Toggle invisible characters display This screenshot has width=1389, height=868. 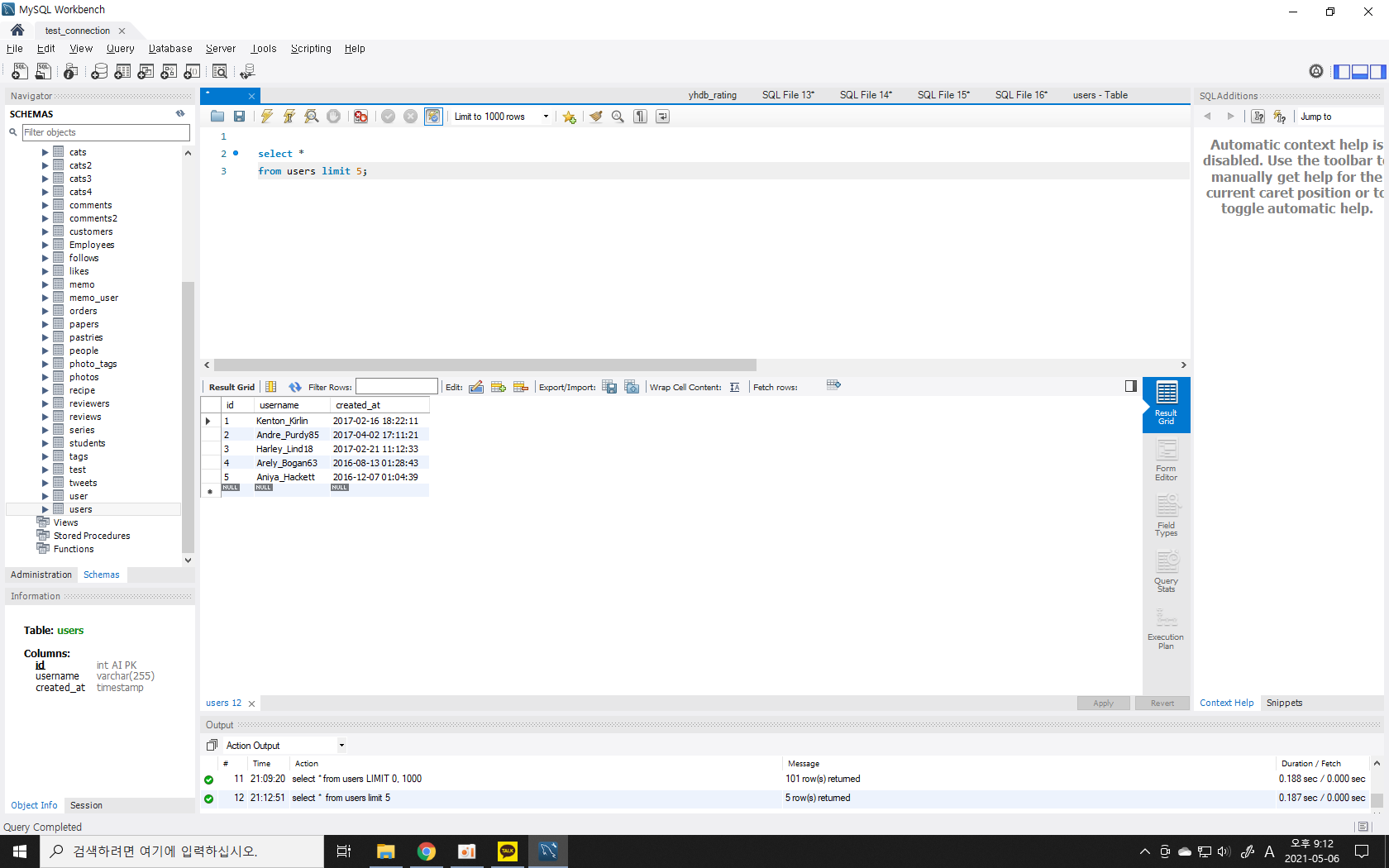640,117
